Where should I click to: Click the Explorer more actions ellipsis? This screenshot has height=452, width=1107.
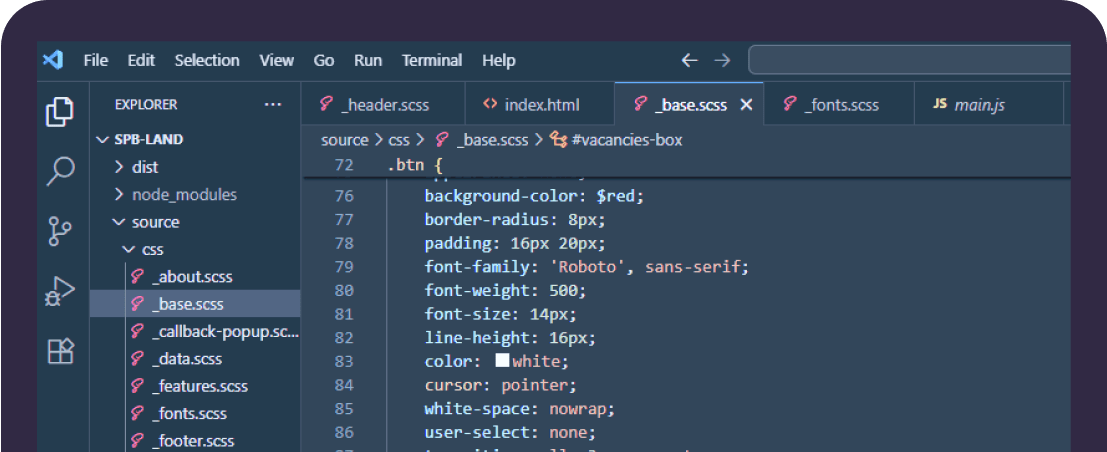[273, 104]
